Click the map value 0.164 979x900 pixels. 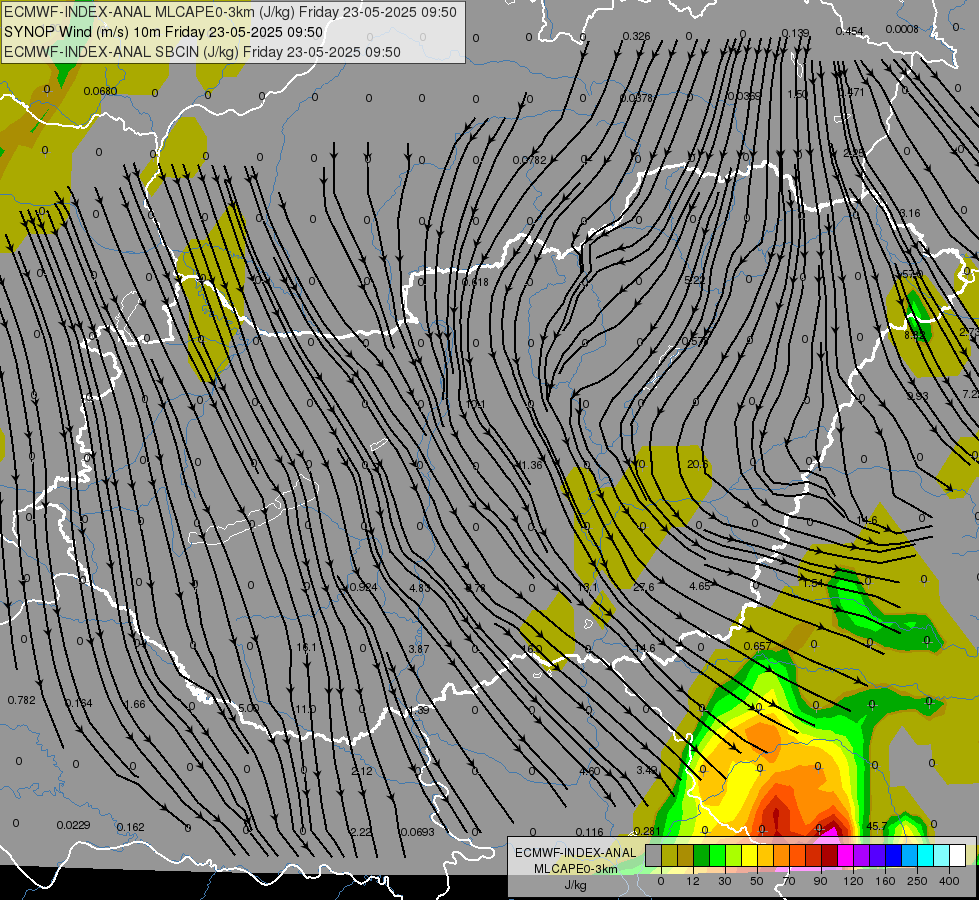(x=79, y=703)
